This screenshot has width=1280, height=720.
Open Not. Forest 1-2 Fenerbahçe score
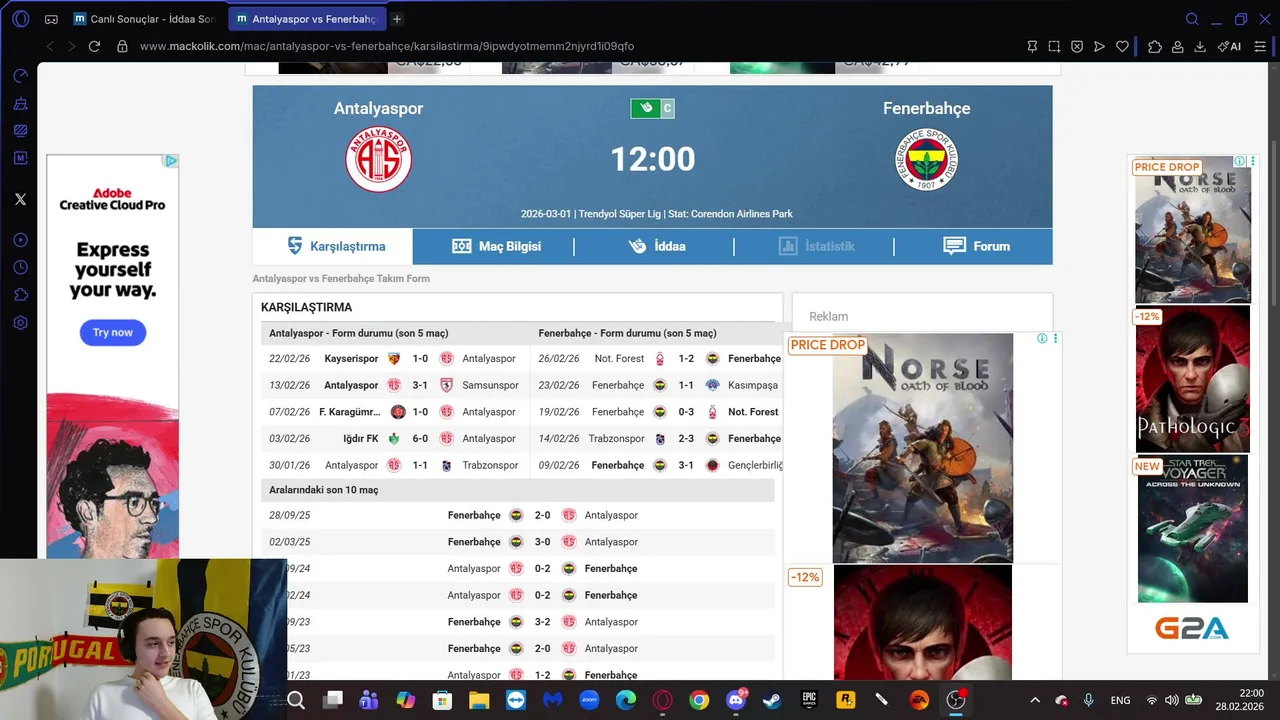pyautogui.click(x=686, y=359)
